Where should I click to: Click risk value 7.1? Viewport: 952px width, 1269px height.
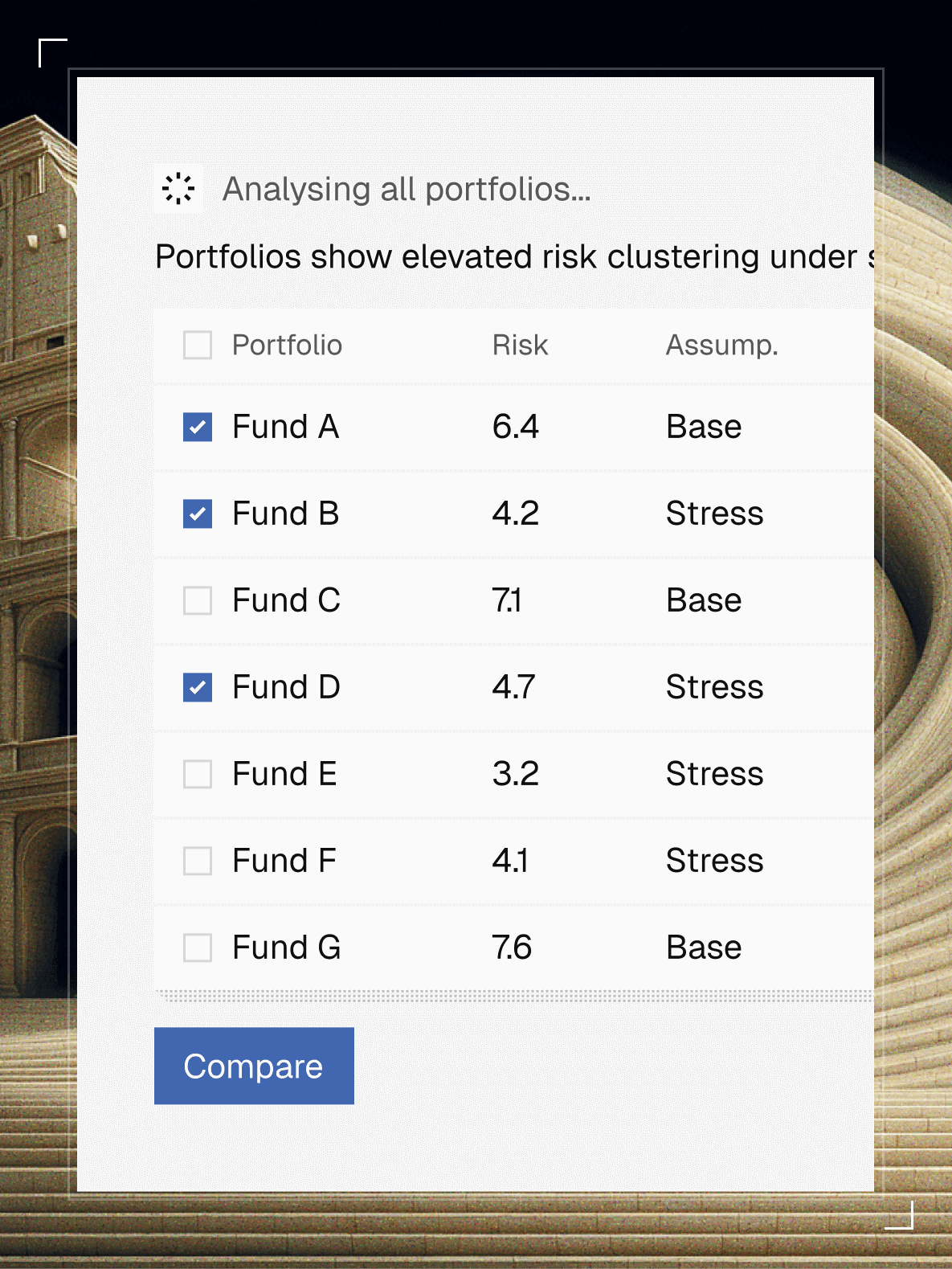(x=507, y=600)
